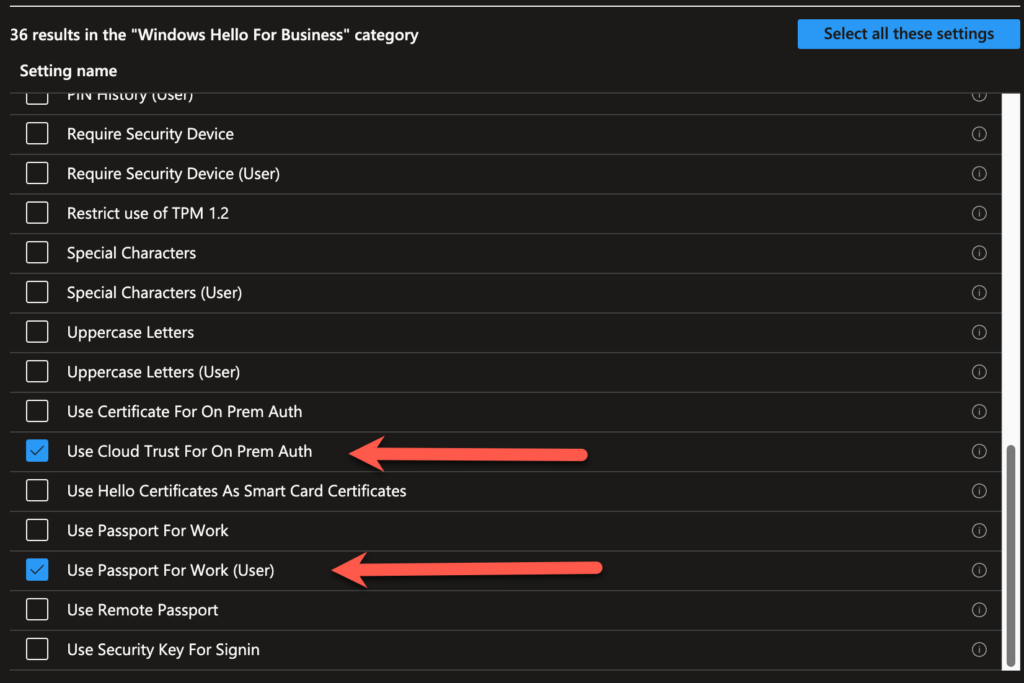Screen dimensions: 1024x683
Task: Open info icon for Require Security Device
Action: (x=979, y=133)
